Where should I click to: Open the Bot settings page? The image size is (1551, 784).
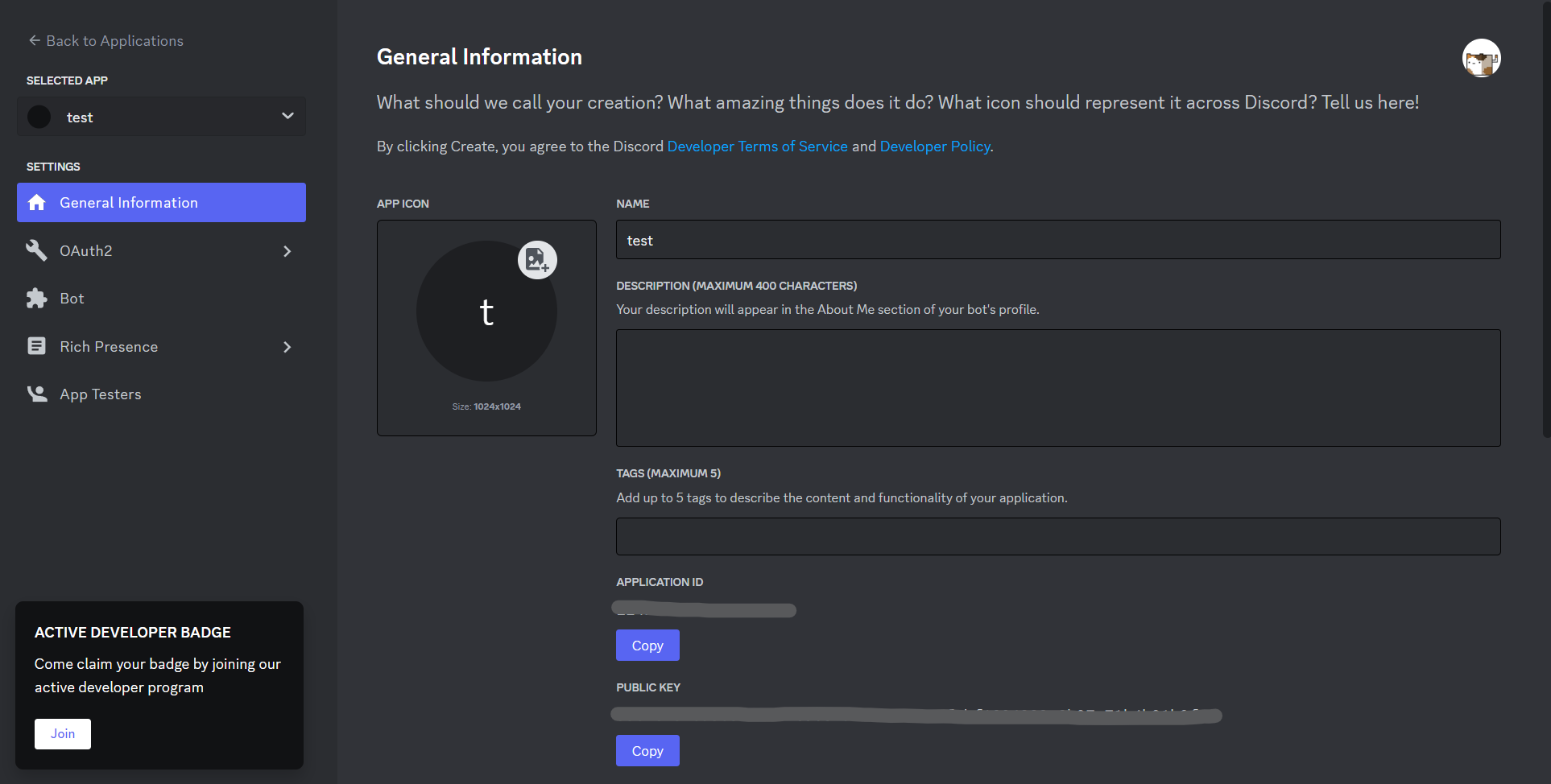pyautogui.click(x=161, y=299)
